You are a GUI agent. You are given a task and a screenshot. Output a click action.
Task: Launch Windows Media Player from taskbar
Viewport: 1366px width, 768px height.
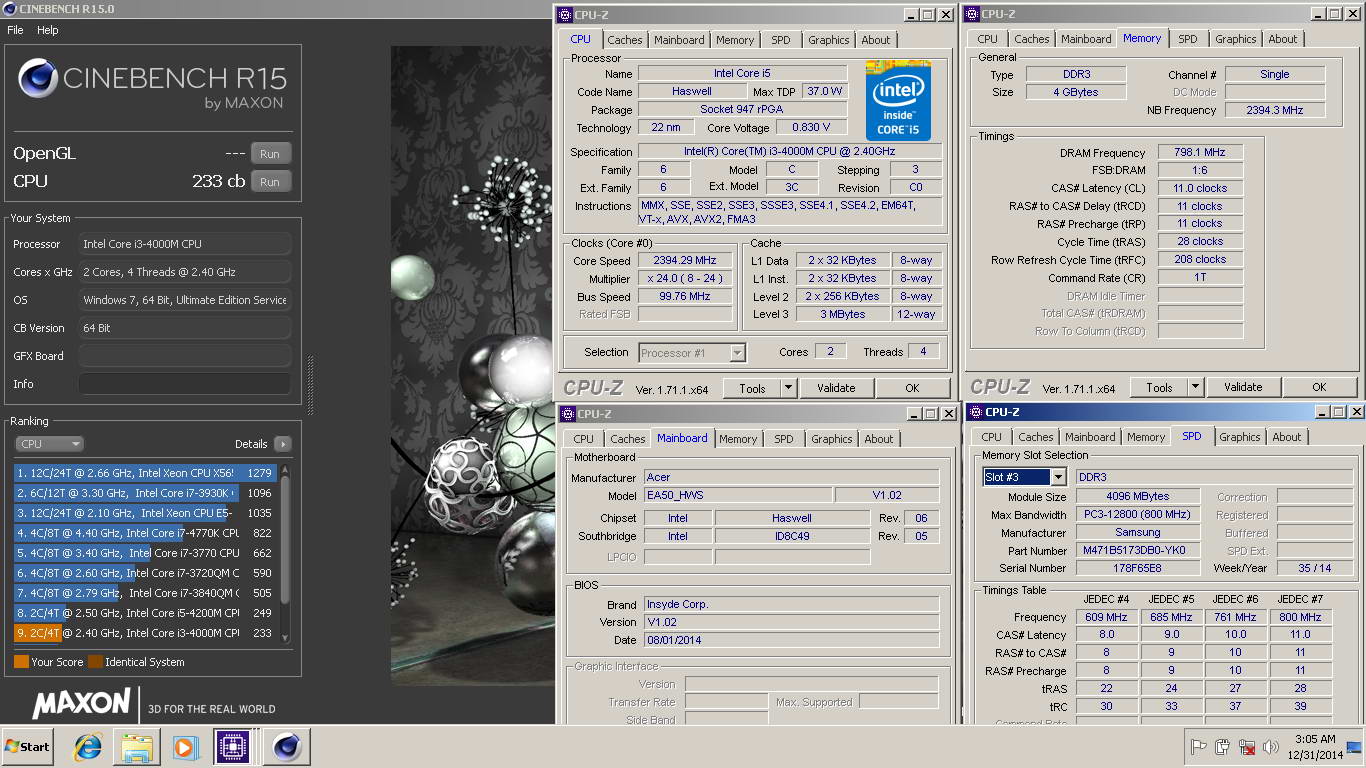coord(185,747)
